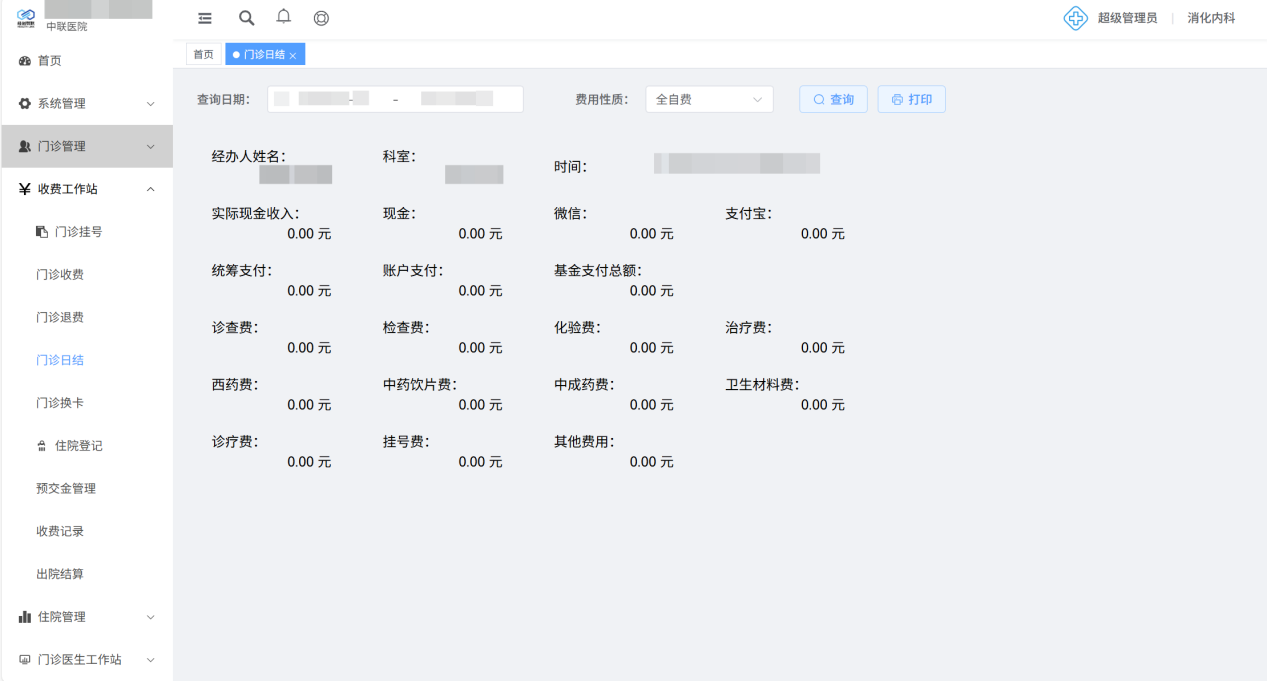1267x681 pixels.
Task: Click the 账户支付 label
Action: pyautogui.click(x=413, y=270)
